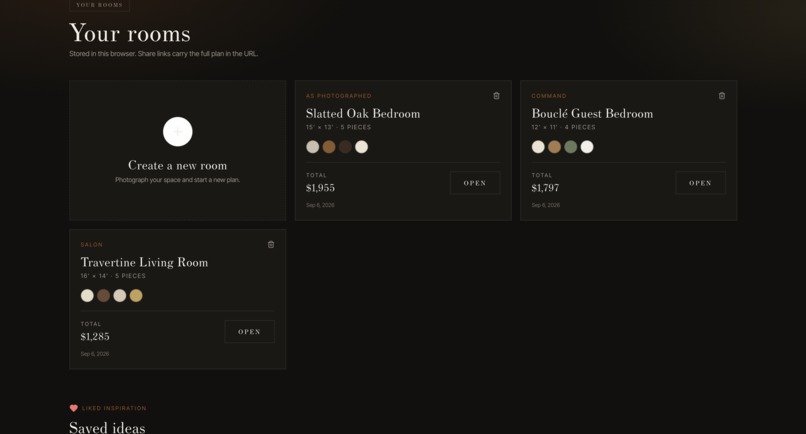Pick the sage green swatch in Bouclé Guest Bedroom
The height and width of the screenshot is (434, 806).
coord(571,147)
